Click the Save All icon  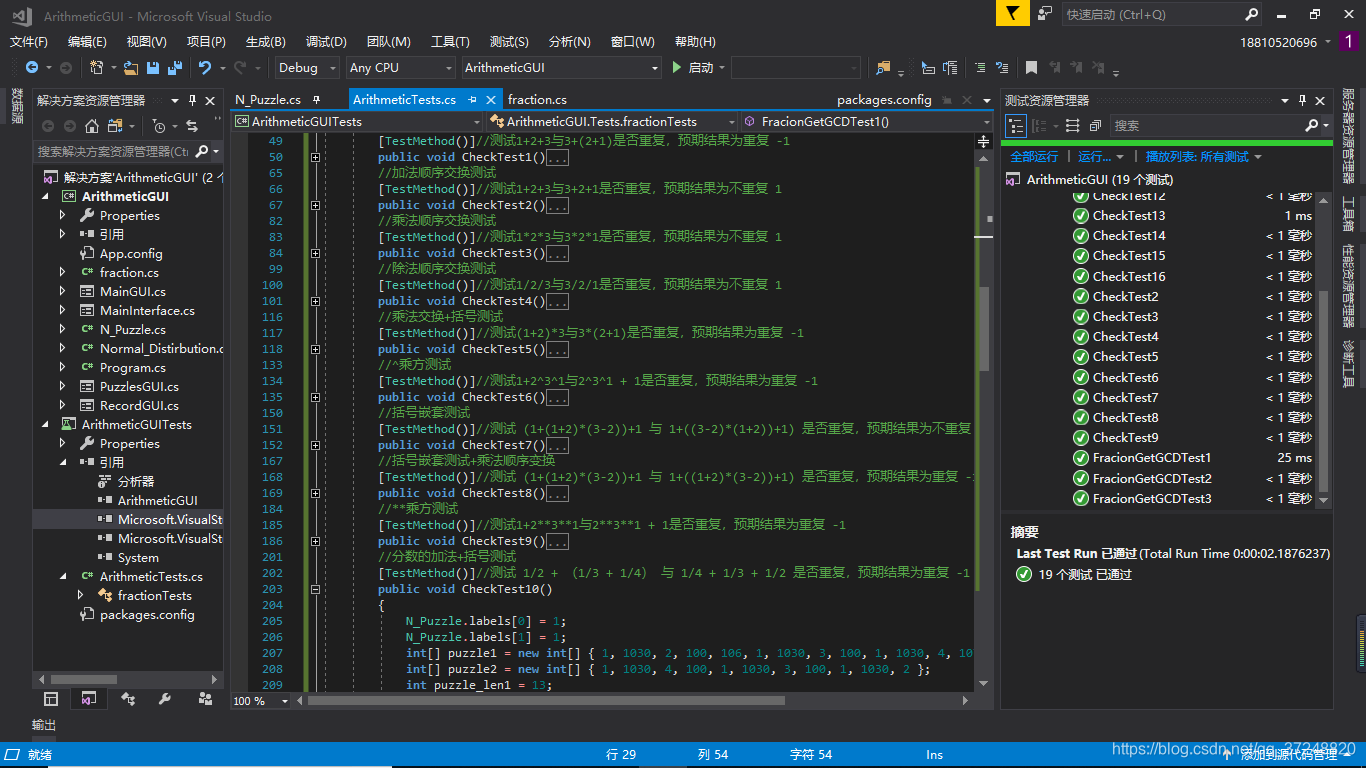174,68
